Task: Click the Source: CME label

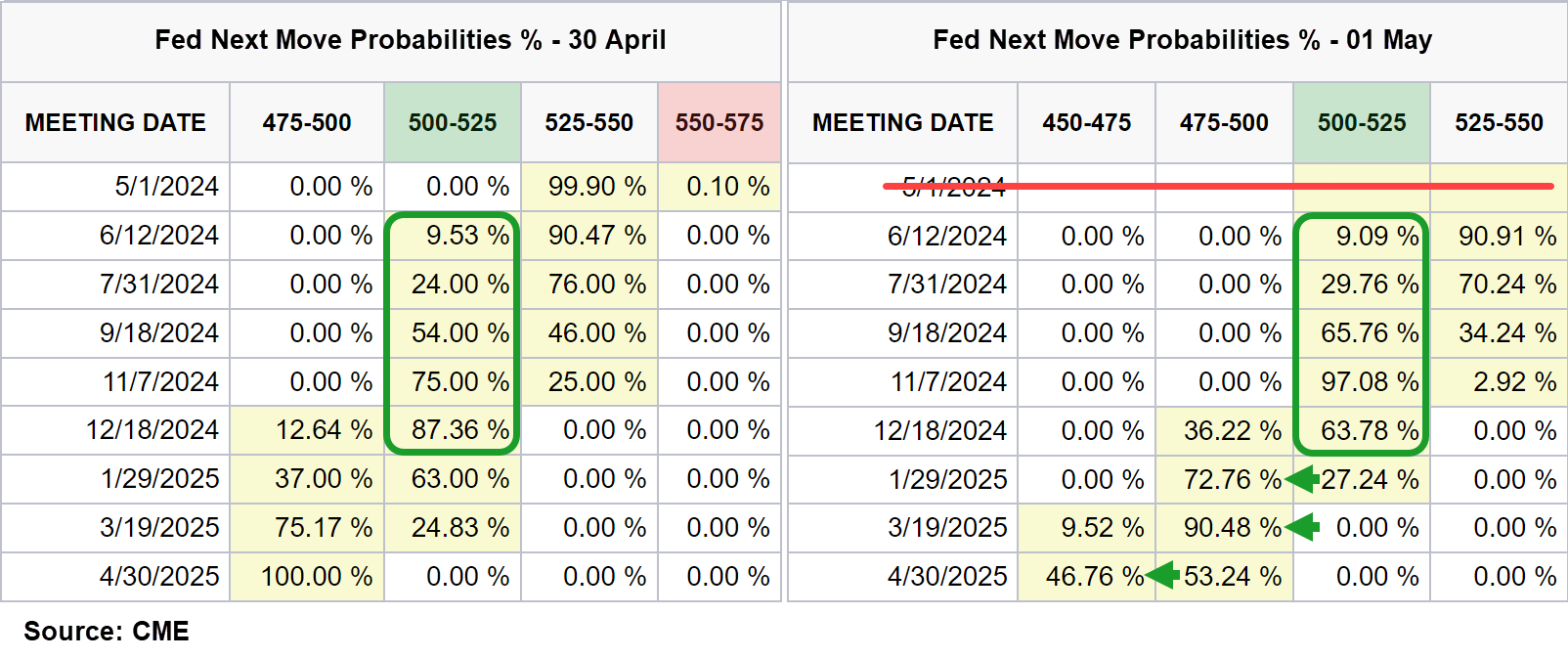Action: coord(107,632)
